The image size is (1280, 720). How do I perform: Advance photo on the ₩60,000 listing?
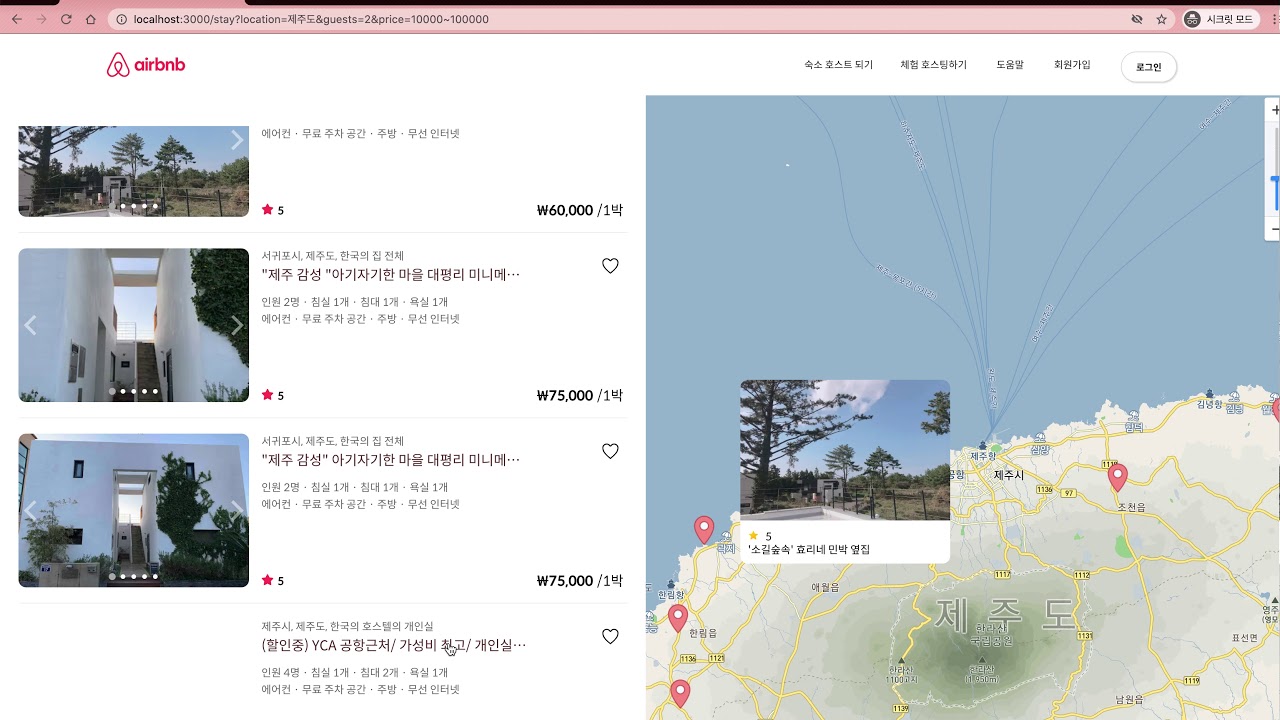point(237,141)
